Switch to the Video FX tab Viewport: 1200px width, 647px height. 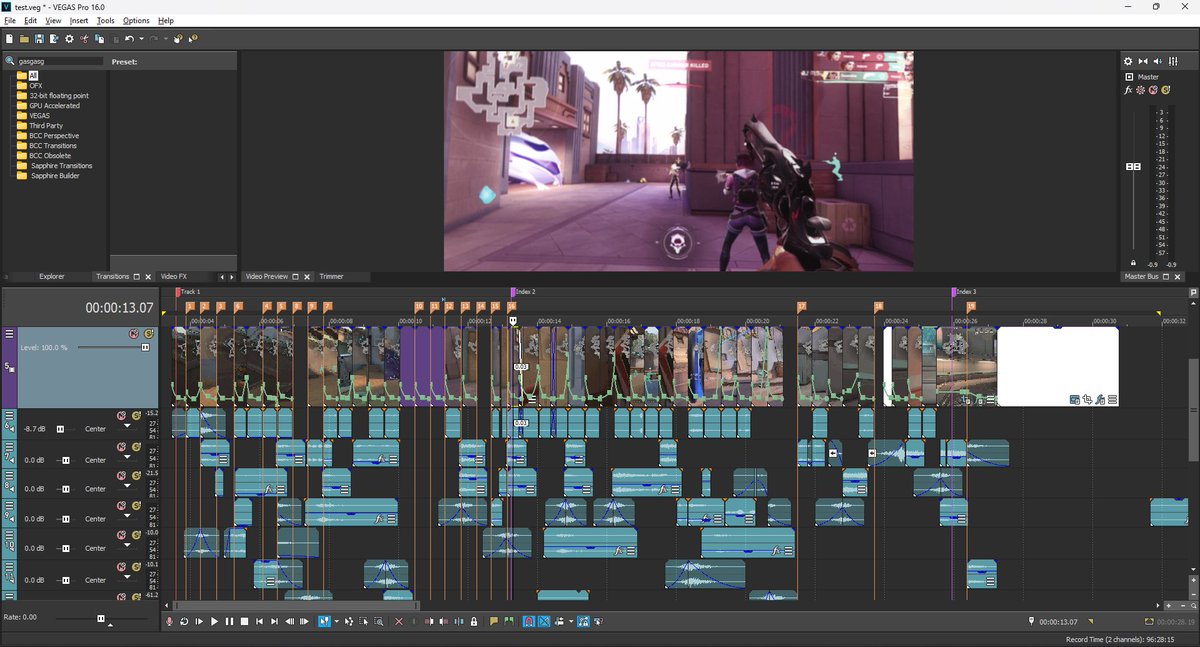pos(174,276)
